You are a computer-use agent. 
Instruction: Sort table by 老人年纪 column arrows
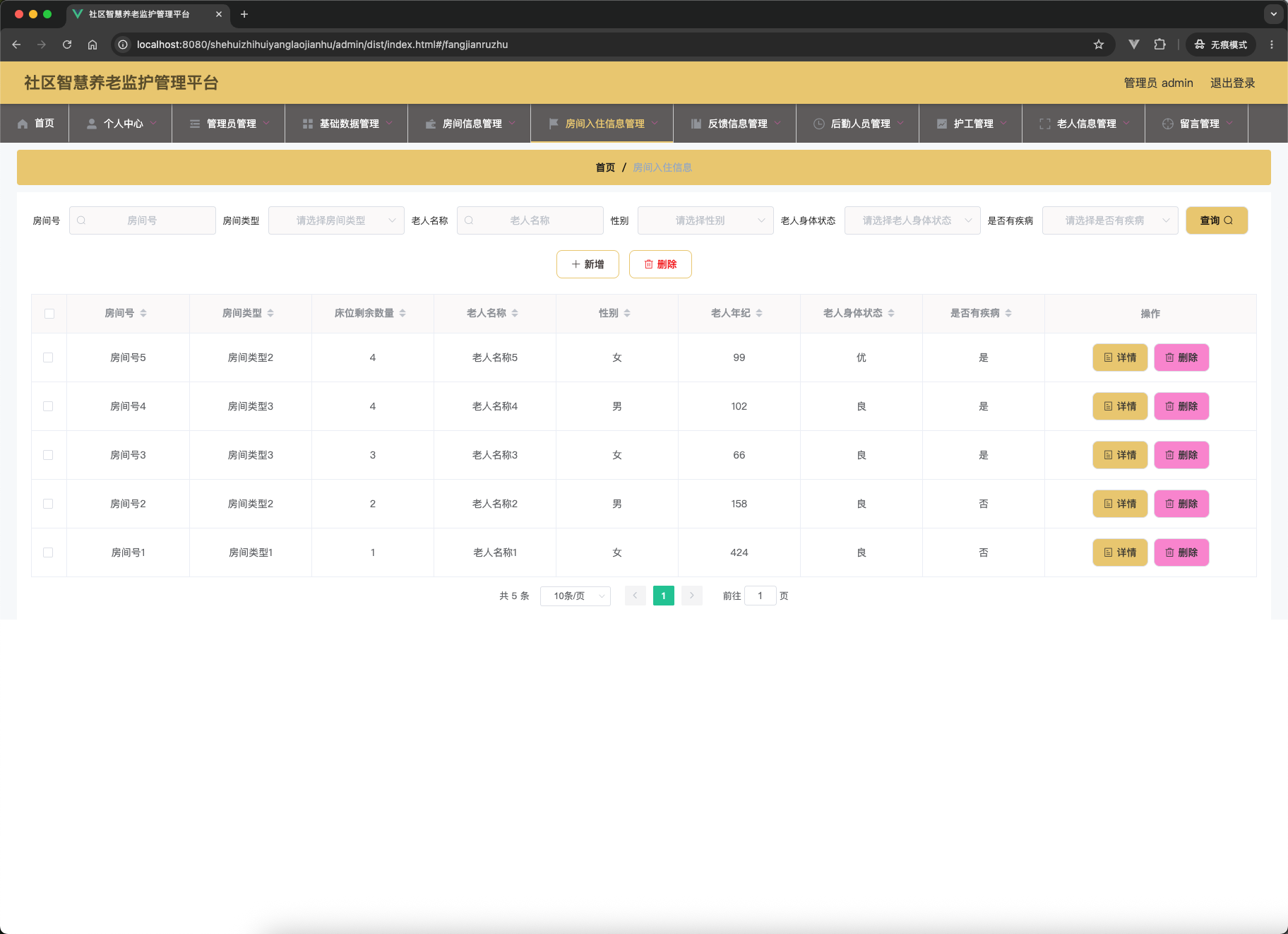pos(759,313)
